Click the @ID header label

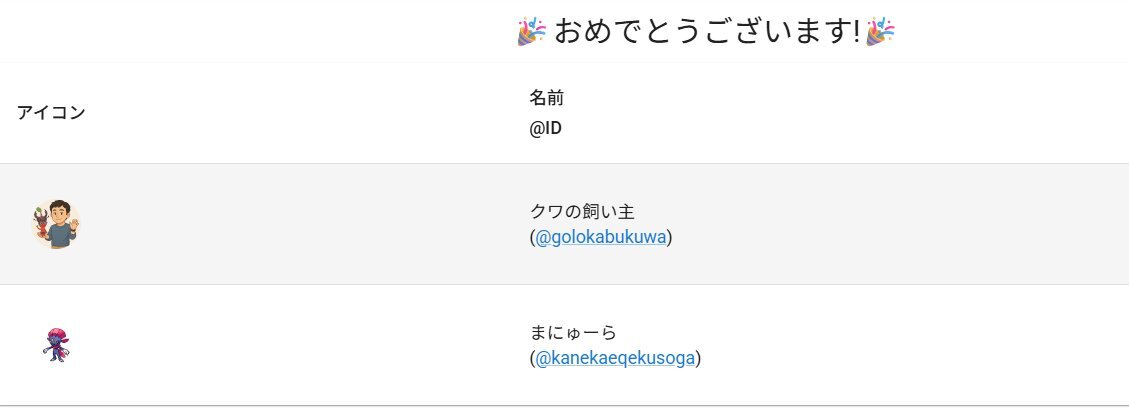pos(545,128)
